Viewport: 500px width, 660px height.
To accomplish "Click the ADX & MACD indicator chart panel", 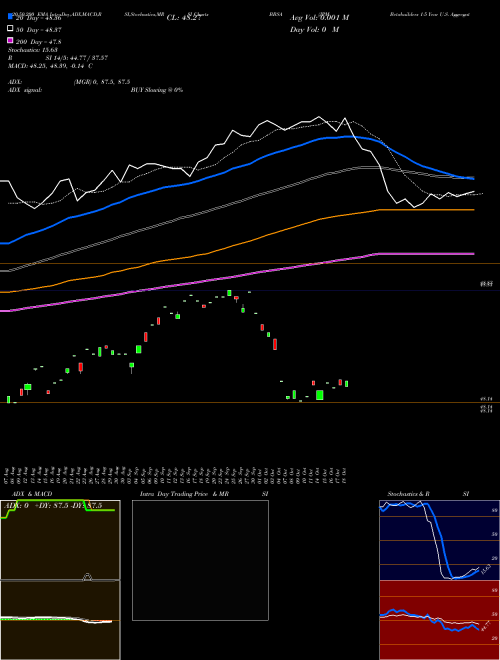I will tap(60, 580).
